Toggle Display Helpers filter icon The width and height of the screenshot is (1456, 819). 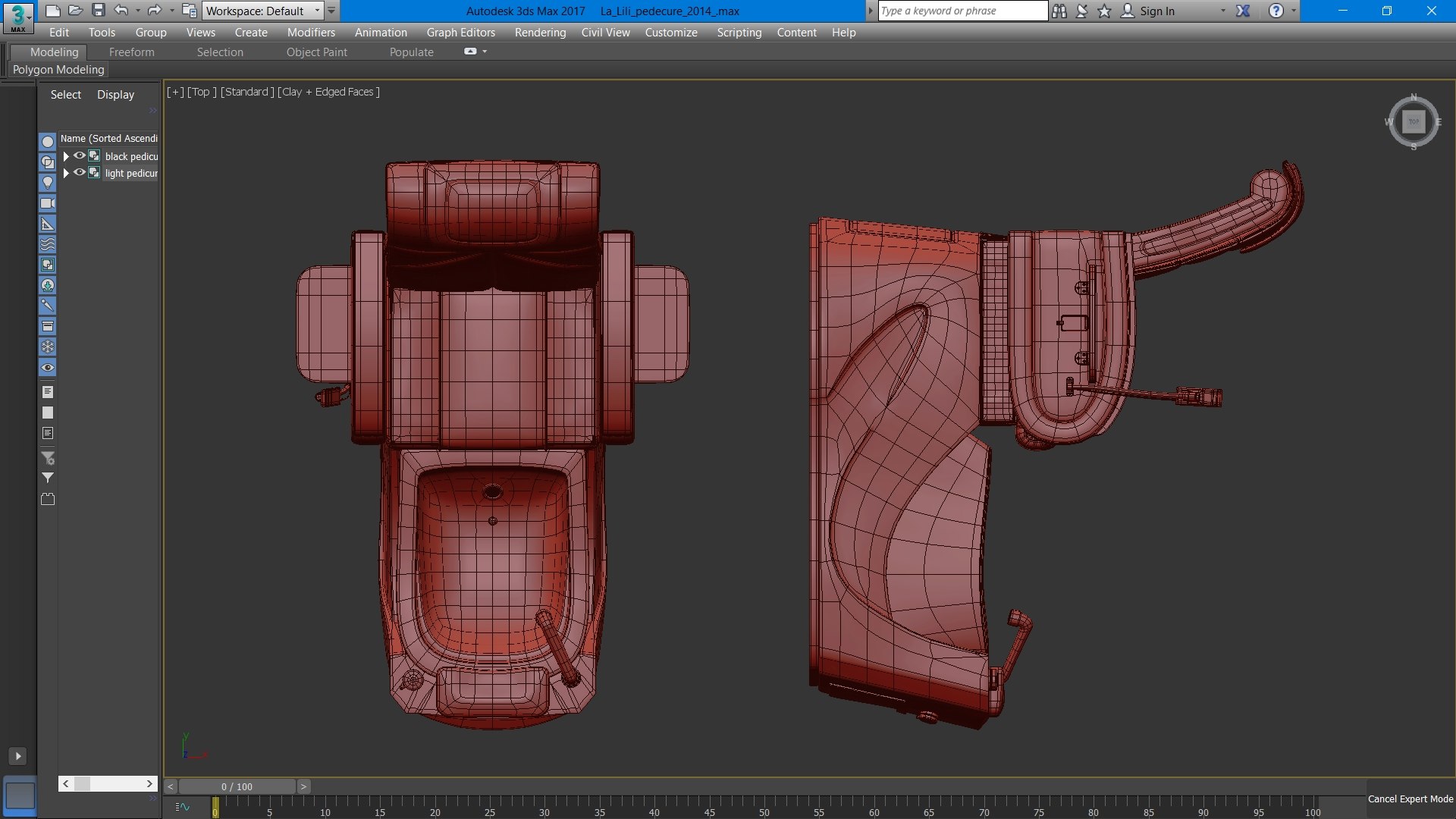48,224
